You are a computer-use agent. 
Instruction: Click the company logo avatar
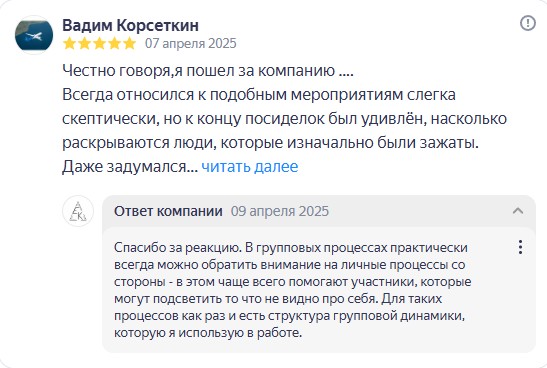click(78, 211)
